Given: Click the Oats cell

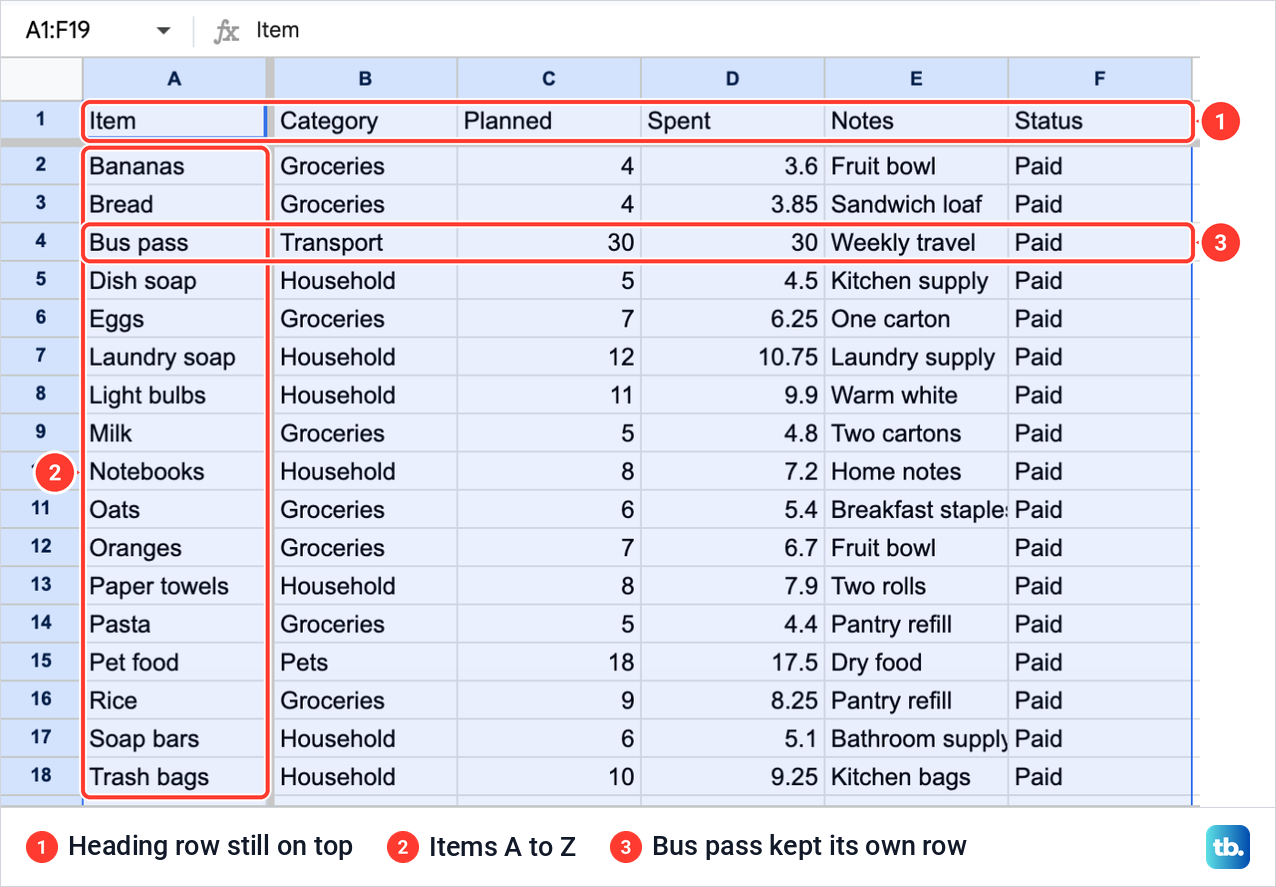Looking at the screenshot, I should pos(175,509).
